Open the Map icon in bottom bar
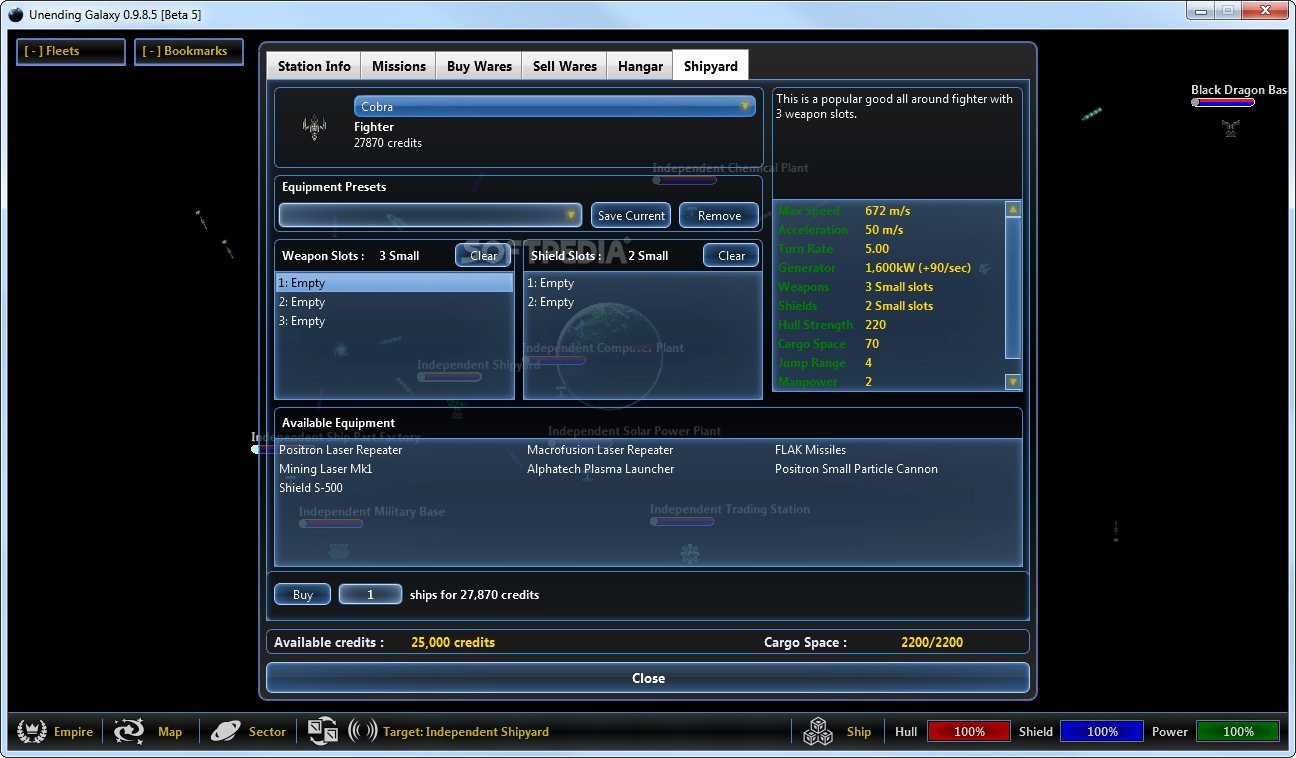Viewport: 1296px width, 758px height. point(129,731)
